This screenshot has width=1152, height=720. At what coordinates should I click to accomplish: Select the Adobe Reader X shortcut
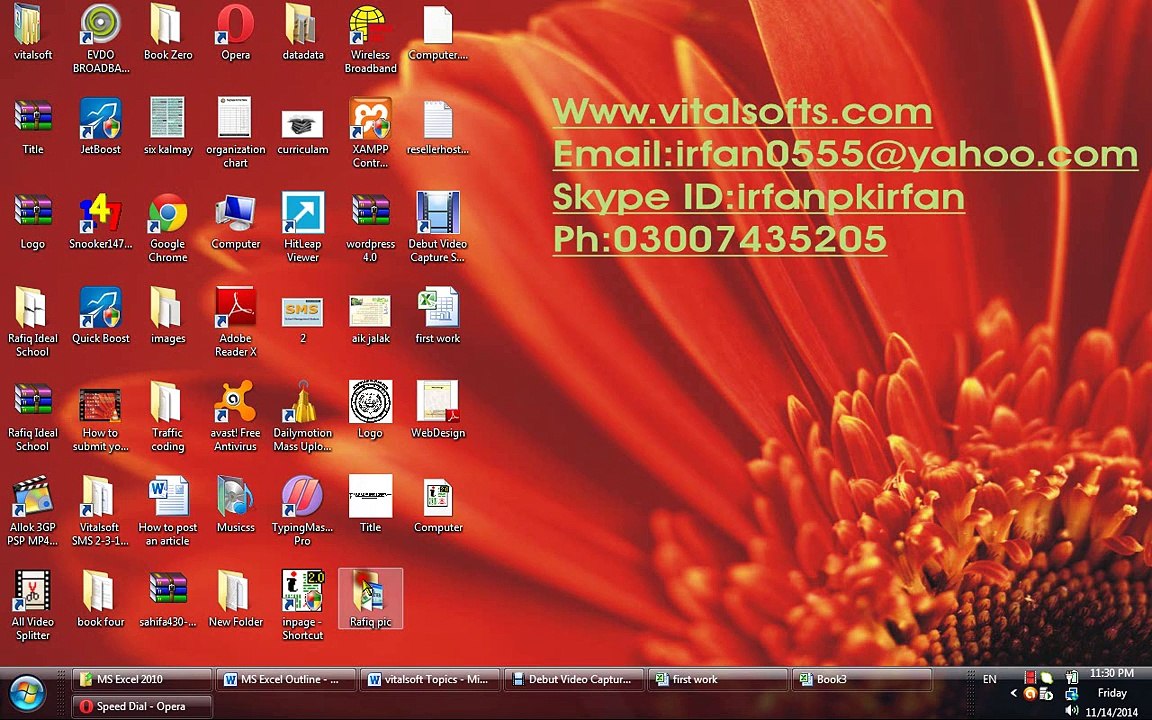[235, 322]
